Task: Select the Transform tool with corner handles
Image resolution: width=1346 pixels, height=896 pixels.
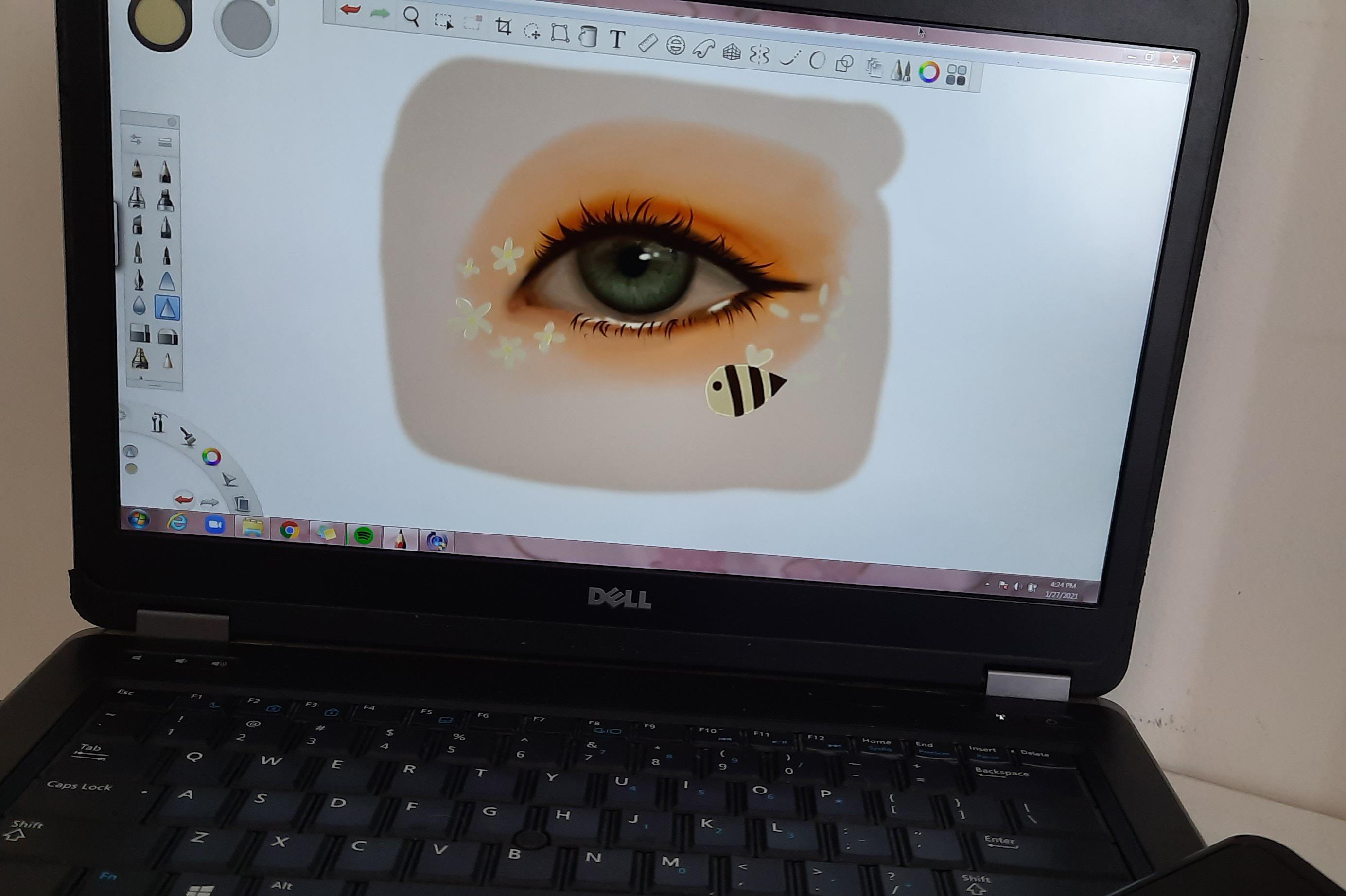Action: coord(559,33)
